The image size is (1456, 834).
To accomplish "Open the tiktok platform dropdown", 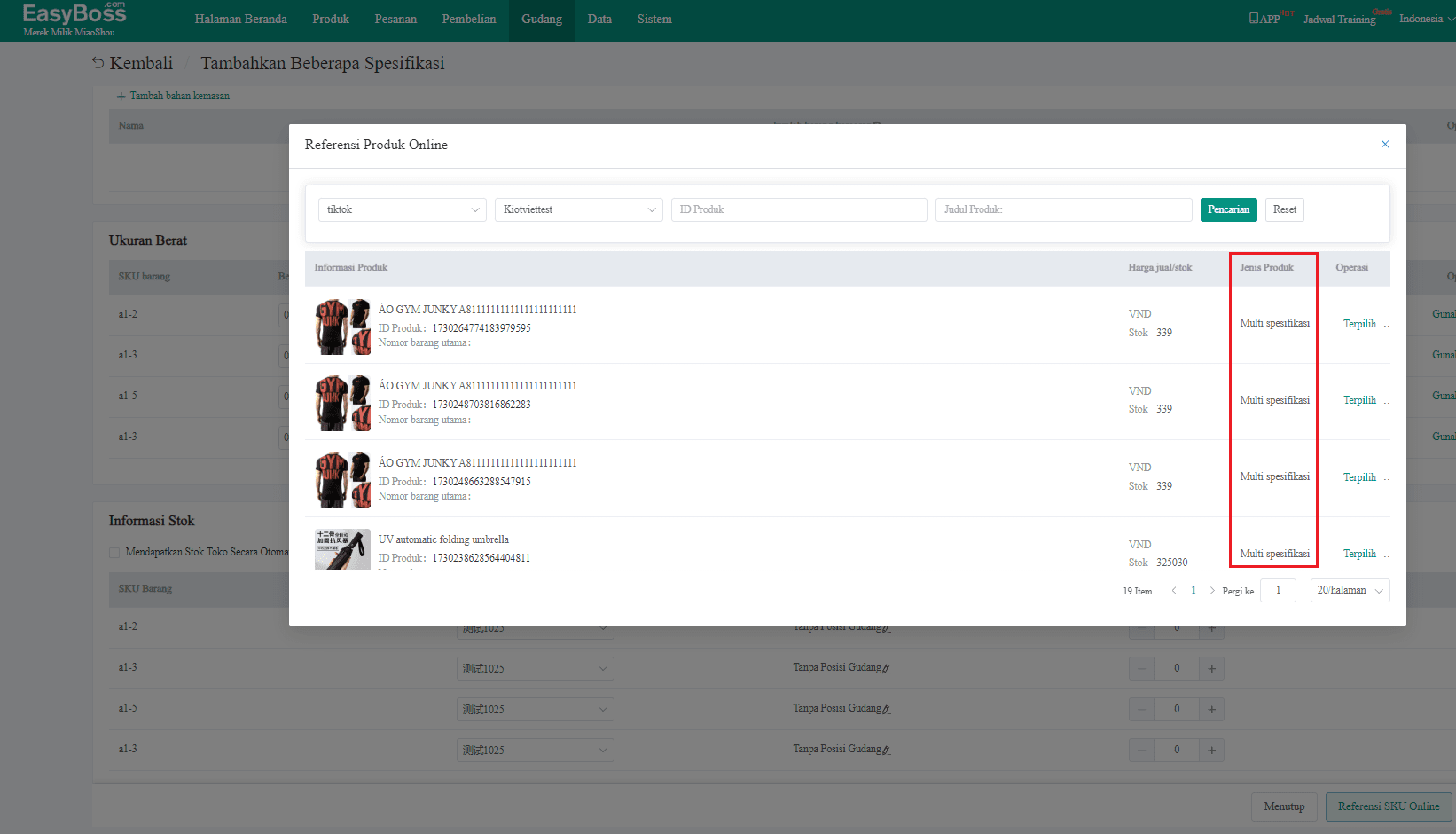I will click(402, 209).
